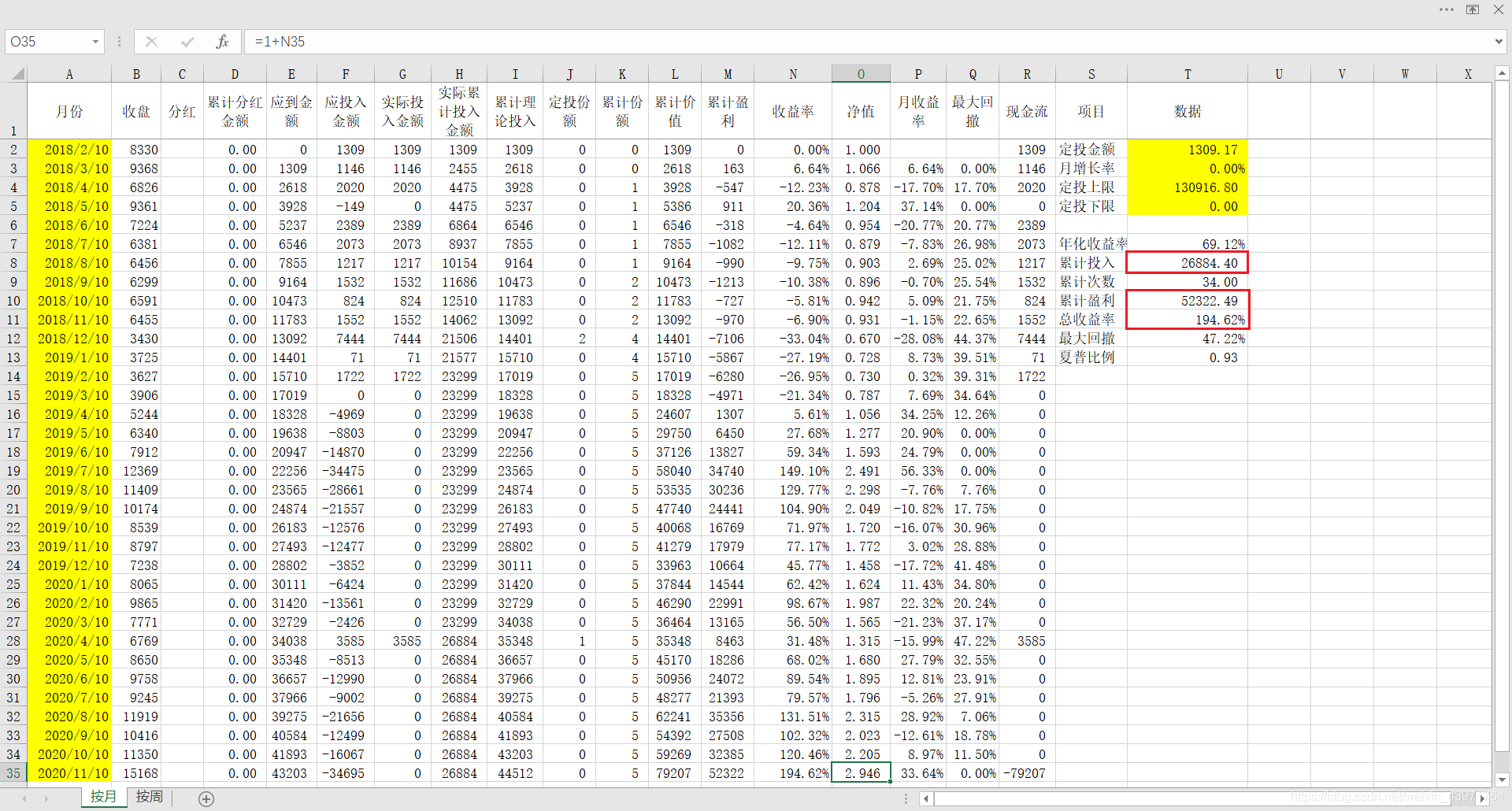Open the insert function fx button
The width and height of the screenshot is (1512, 811).
click(222, 42)
